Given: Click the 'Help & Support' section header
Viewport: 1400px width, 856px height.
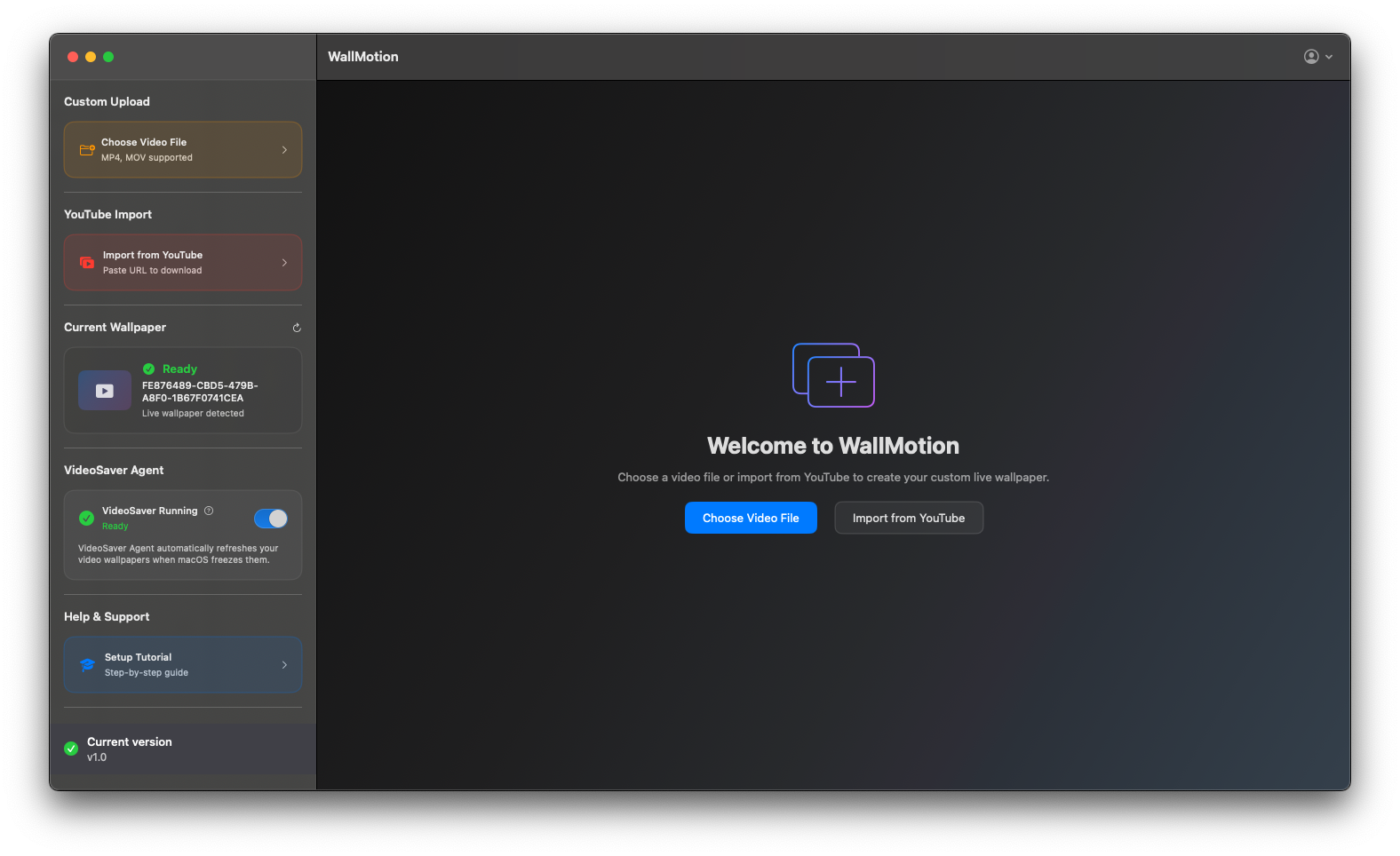Looking at the screenshot, I should point(107,616).
